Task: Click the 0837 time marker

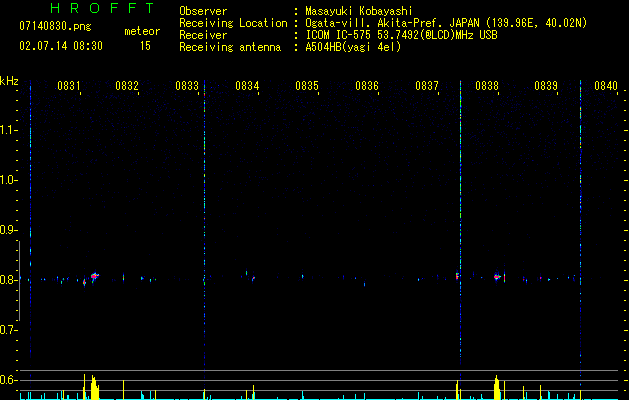Action: [x=427, y=86]
